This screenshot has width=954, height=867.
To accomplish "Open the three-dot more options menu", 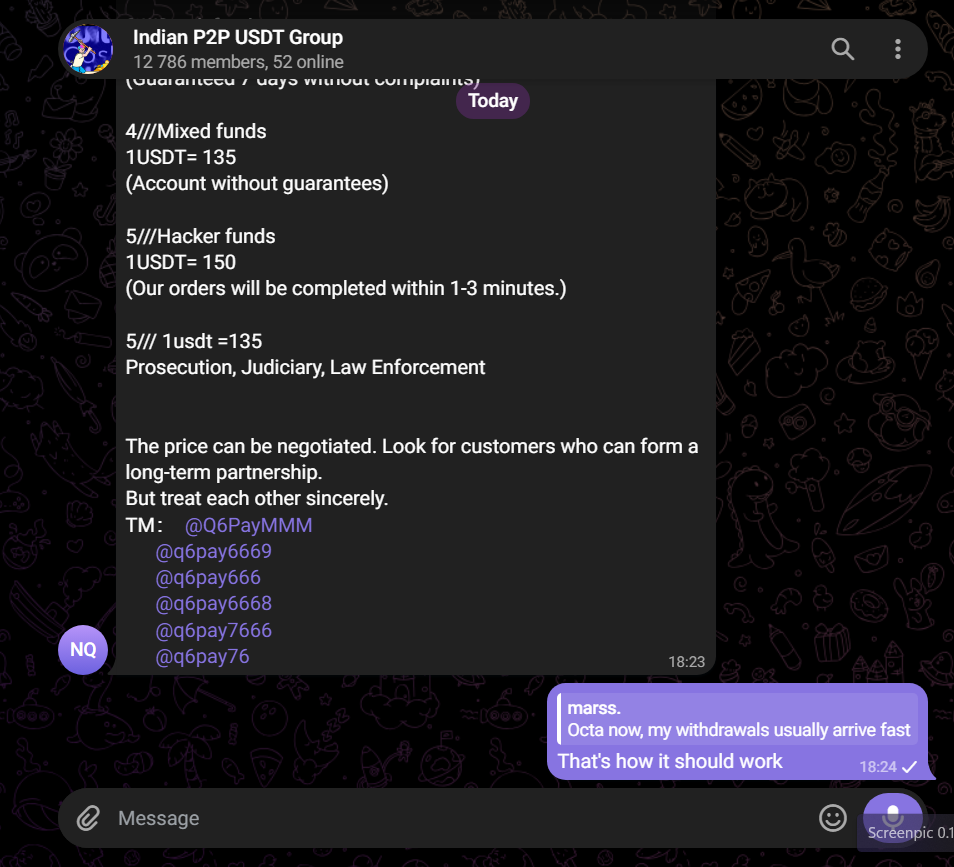I will pyautogui.click(x=897, y=49).
